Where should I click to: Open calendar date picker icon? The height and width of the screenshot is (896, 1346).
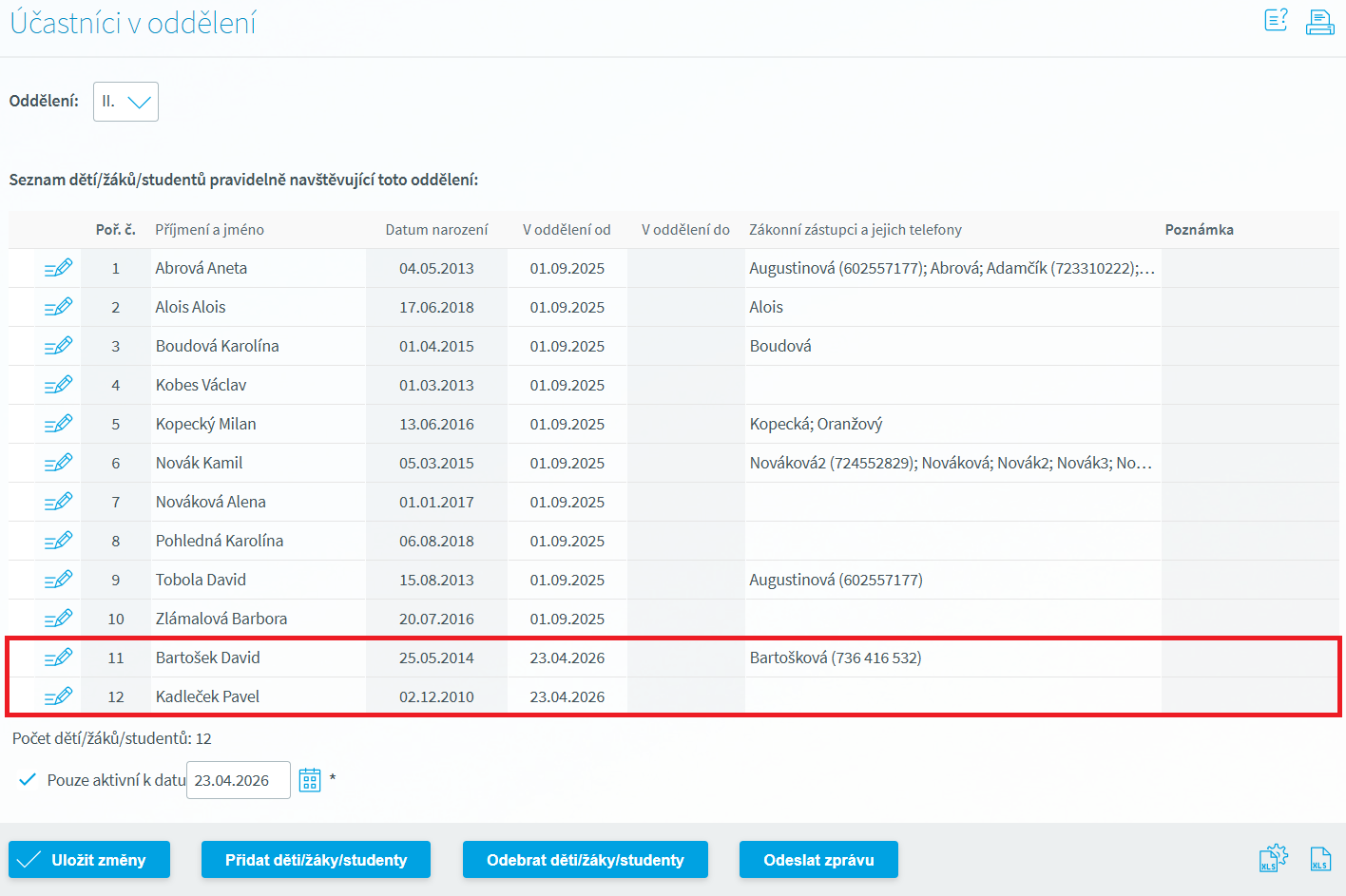pyautogui.click(x=310, y=780)
